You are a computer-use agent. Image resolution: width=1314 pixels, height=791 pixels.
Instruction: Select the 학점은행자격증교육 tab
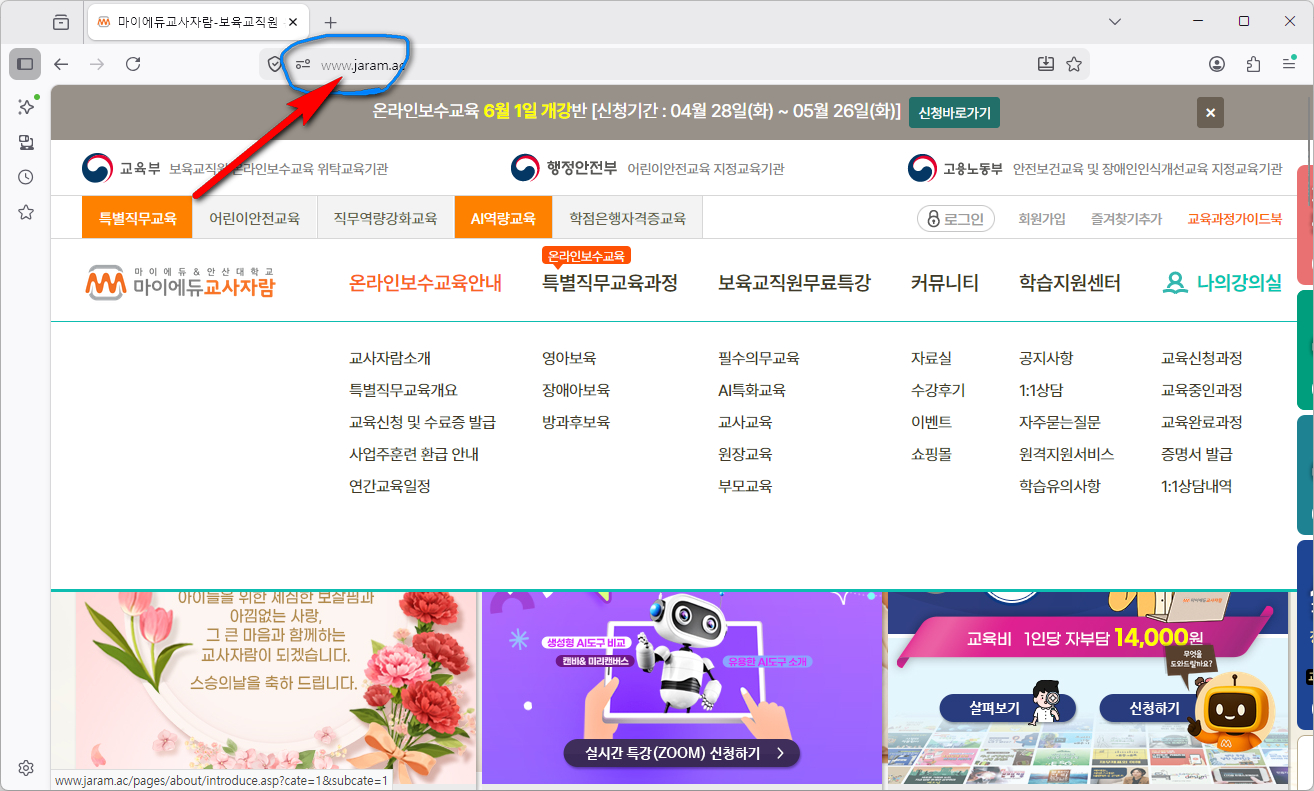coord(627,218)
